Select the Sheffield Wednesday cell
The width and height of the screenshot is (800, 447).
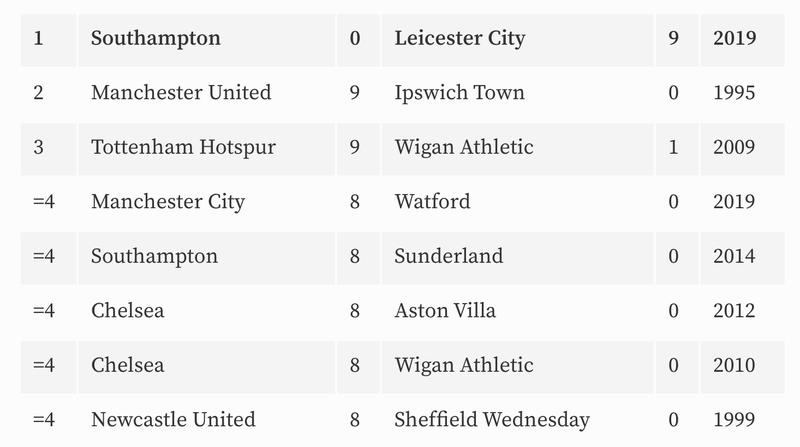pyautogui.click(x=517, y=421)
